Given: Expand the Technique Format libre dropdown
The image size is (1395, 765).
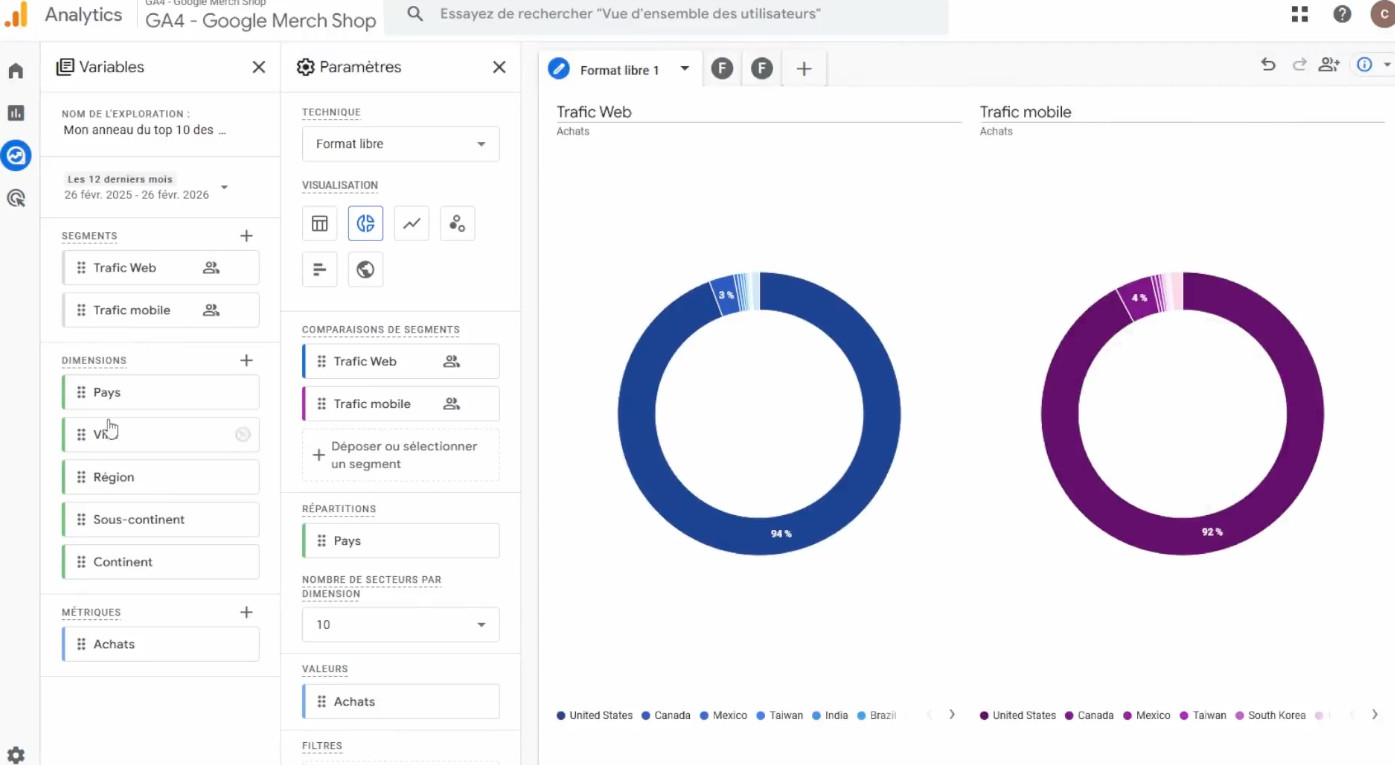Looking at the screenshot, I should pyautogui.click(x=401, y=144).
